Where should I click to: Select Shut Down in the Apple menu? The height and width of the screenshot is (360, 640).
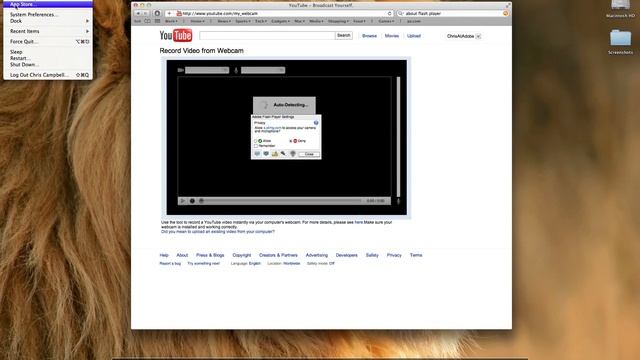(x=48, y=64)
